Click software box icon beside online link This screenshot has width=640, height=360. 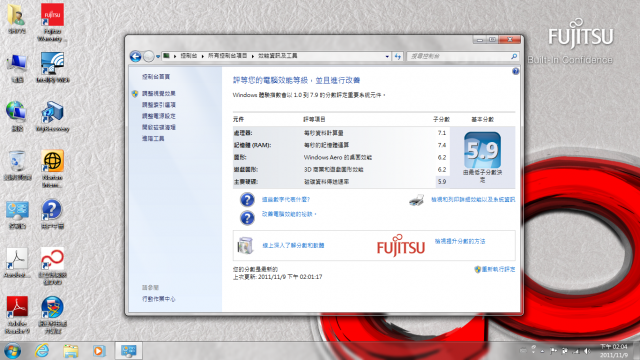245,245
